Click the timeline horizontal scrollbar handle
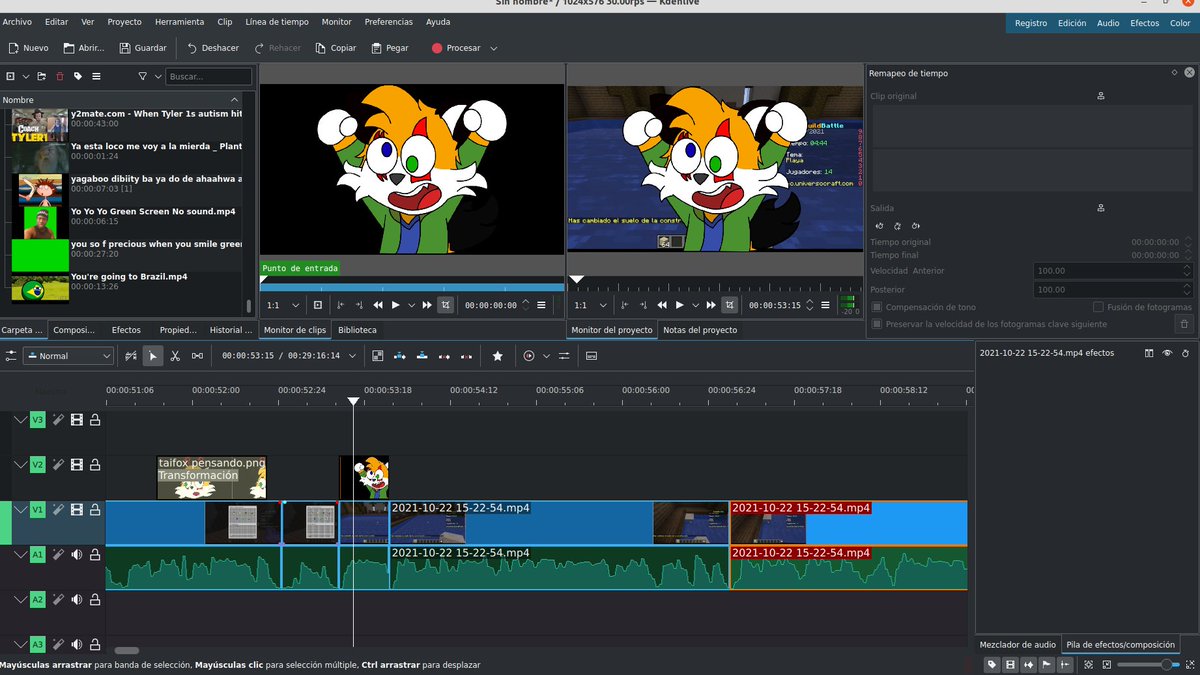The image size is (1200, 675). [x=128, y=651]
